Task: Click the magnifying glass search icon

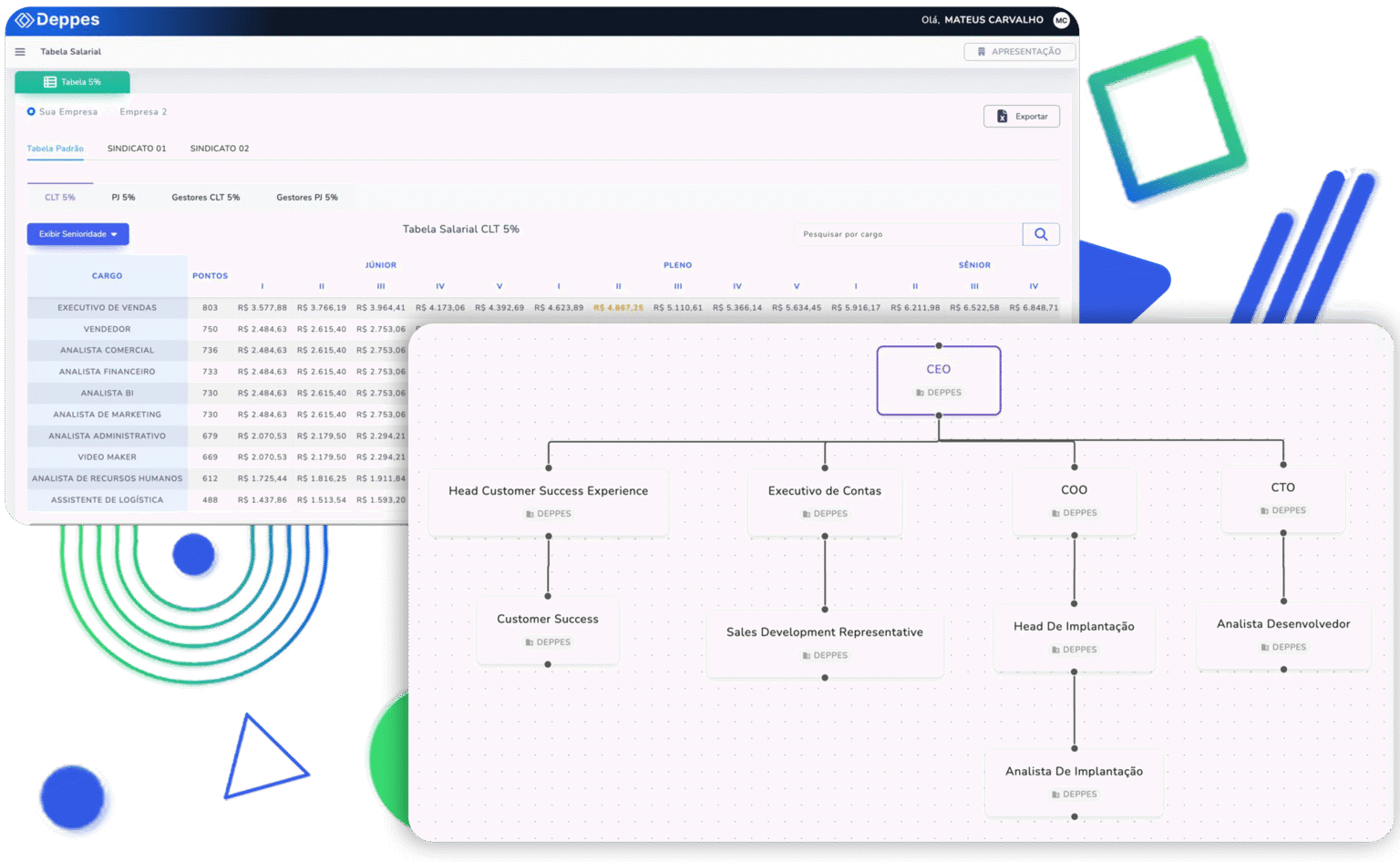Action: (x=1041, y=234)
